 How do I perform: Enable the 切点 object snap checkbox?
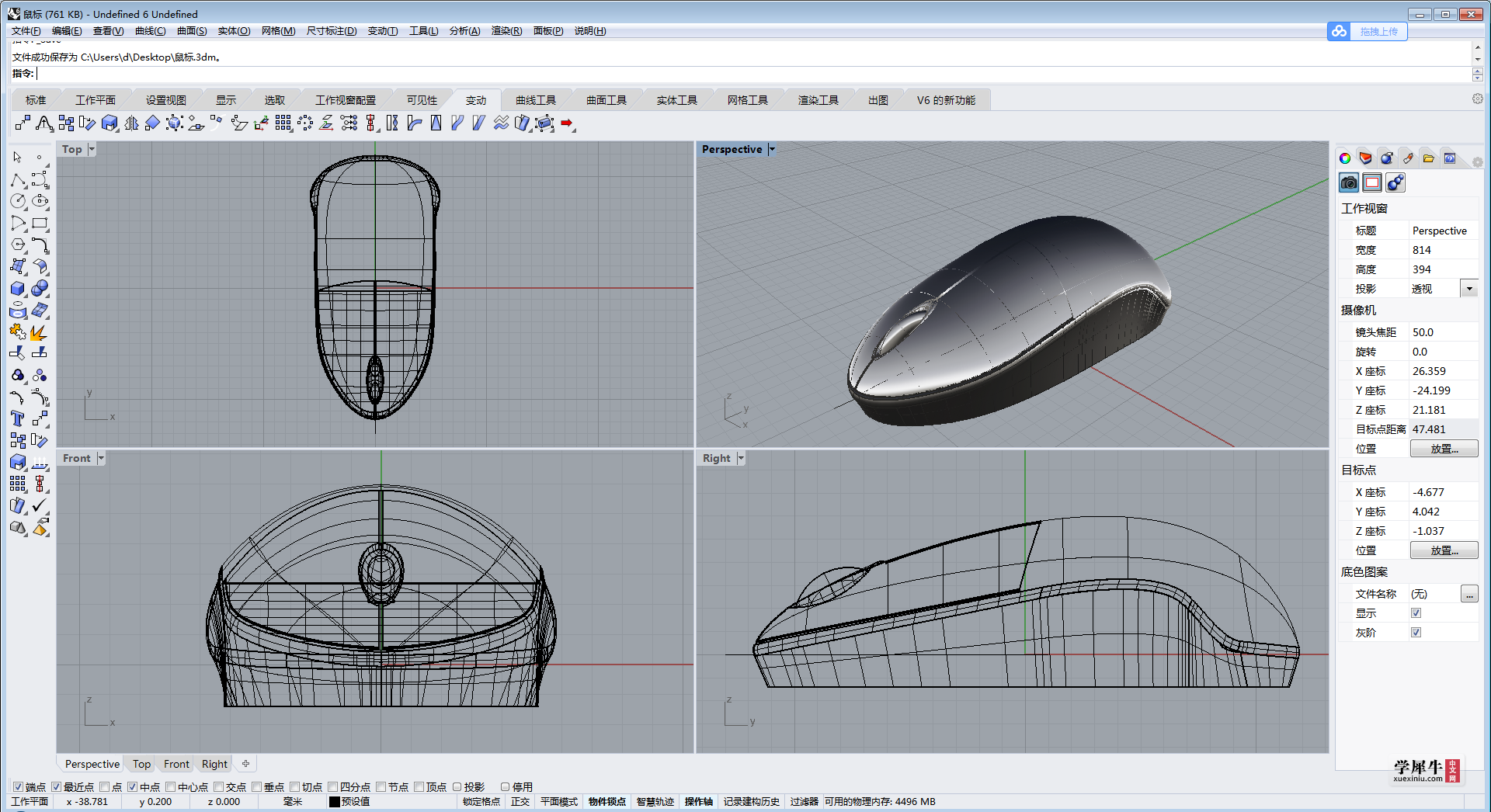coord(294,786)
